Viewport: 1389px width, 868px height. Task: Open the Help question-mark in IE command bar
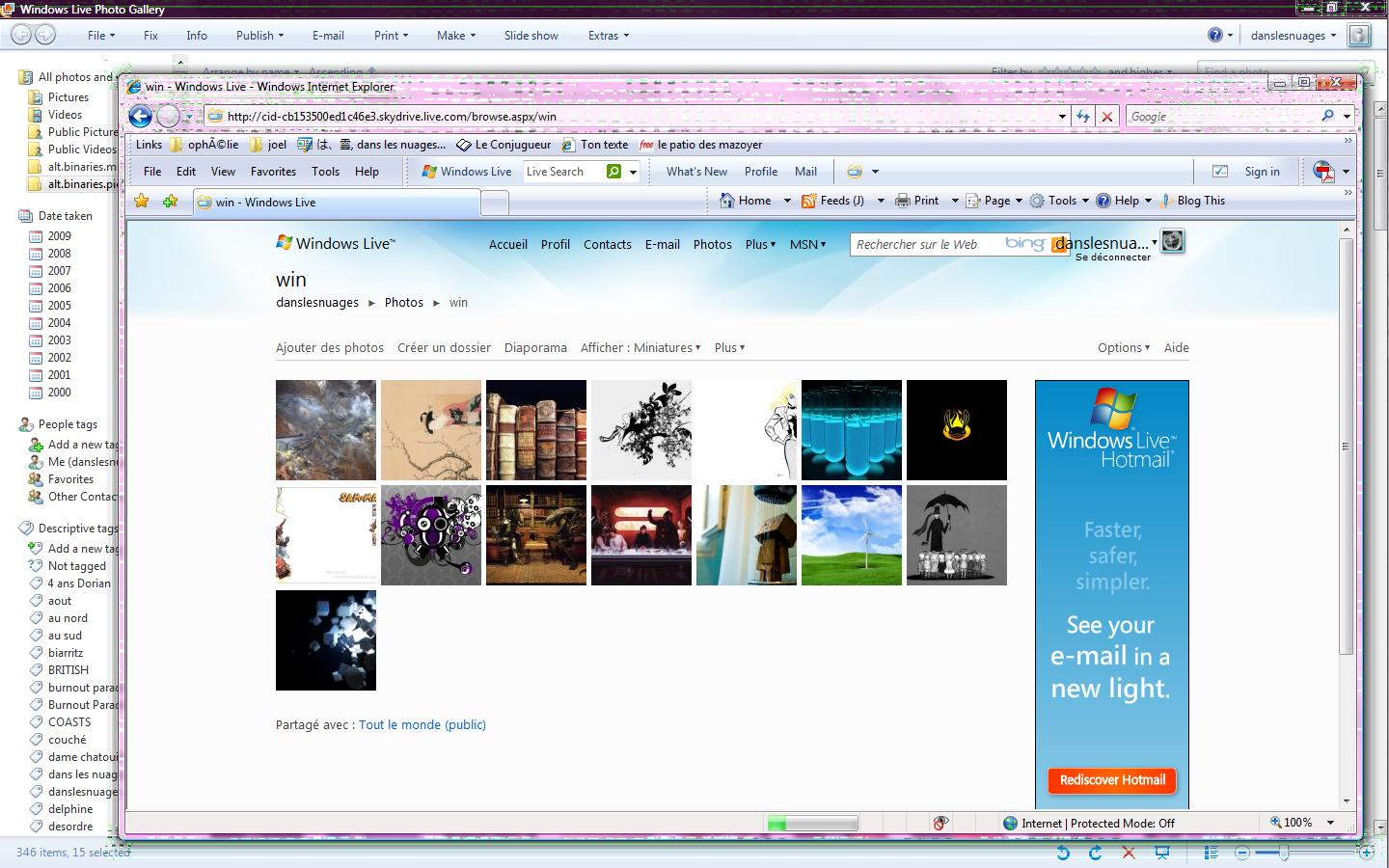point(1103,201)
